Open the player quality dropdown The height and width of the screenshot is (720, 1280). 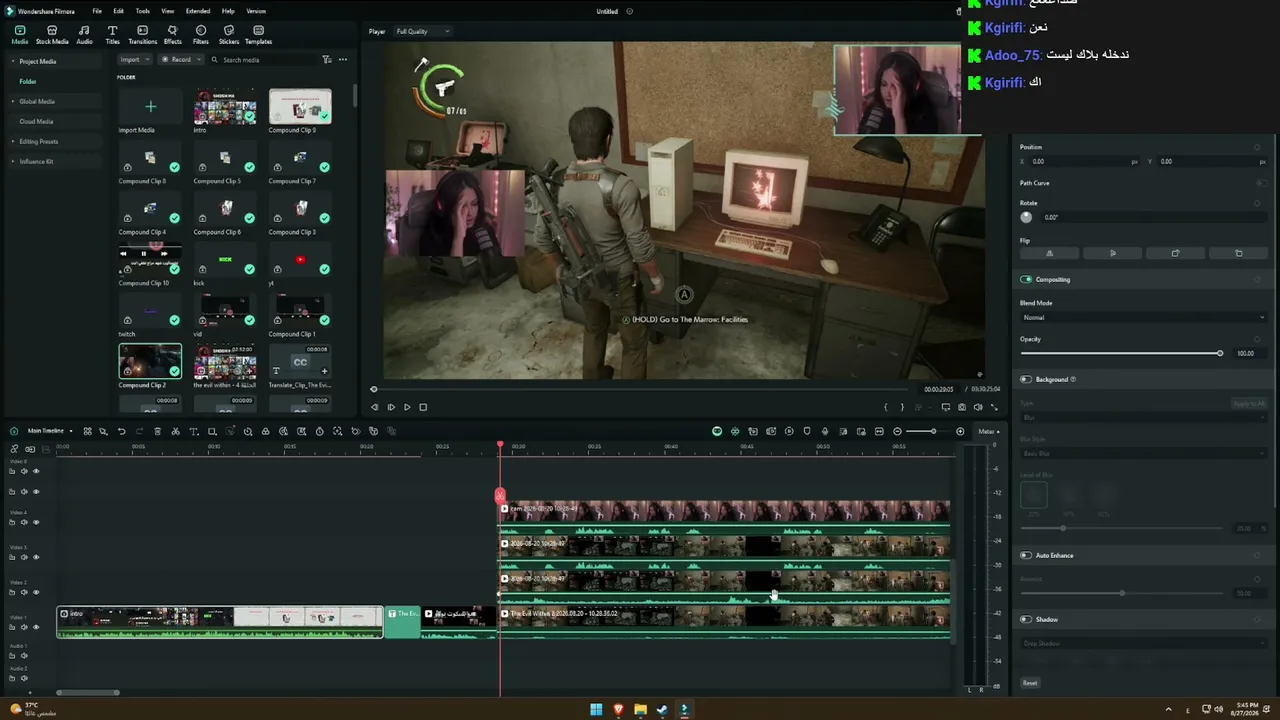pyautogui.click(x=423, y=31)
